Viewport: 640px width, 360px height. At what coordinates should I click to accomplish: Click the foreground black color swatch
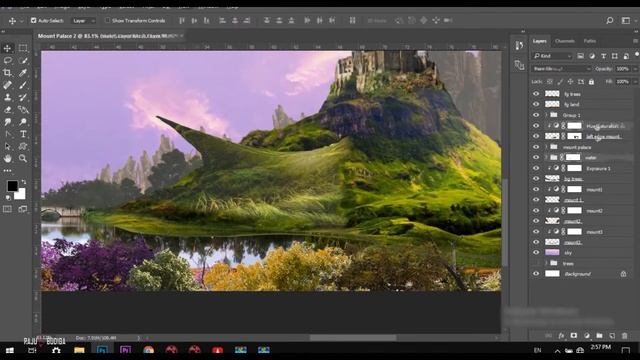[12, 186]
